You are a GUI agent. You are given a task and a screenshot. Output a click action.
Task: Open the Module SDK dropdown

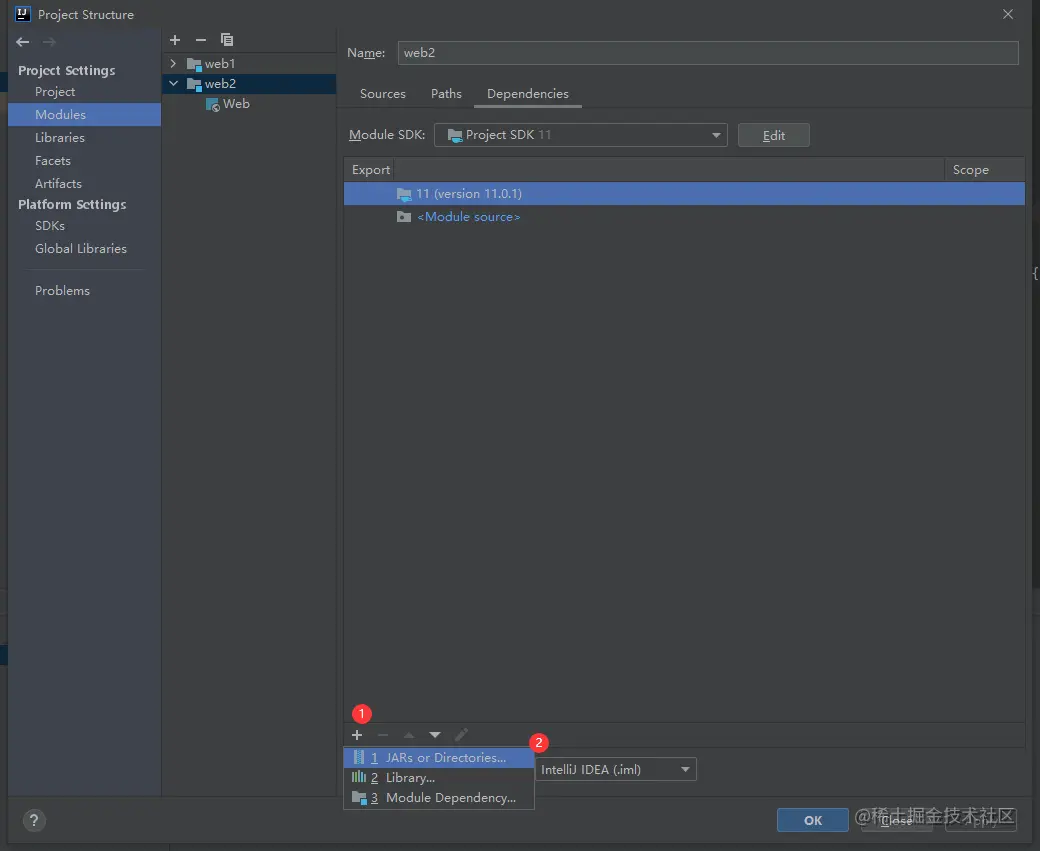(580, 135)
